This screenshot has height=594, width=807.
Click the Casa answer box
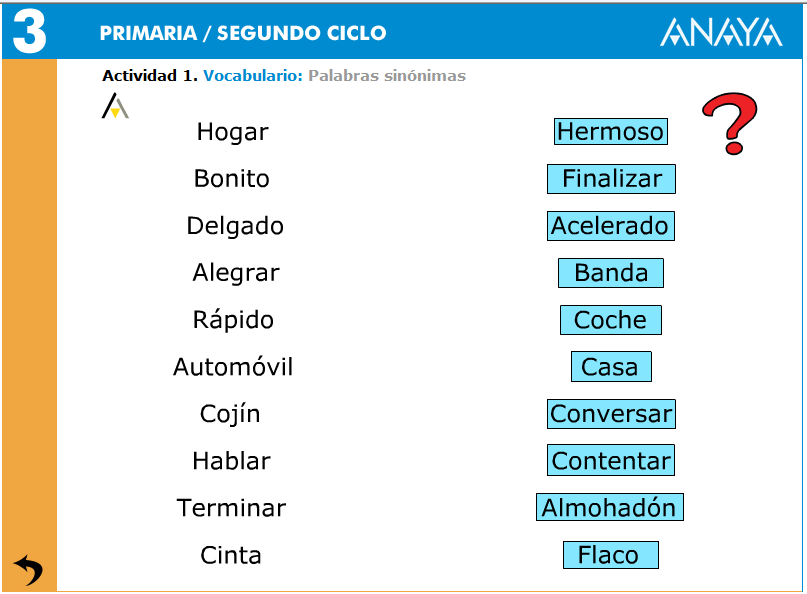610,366
